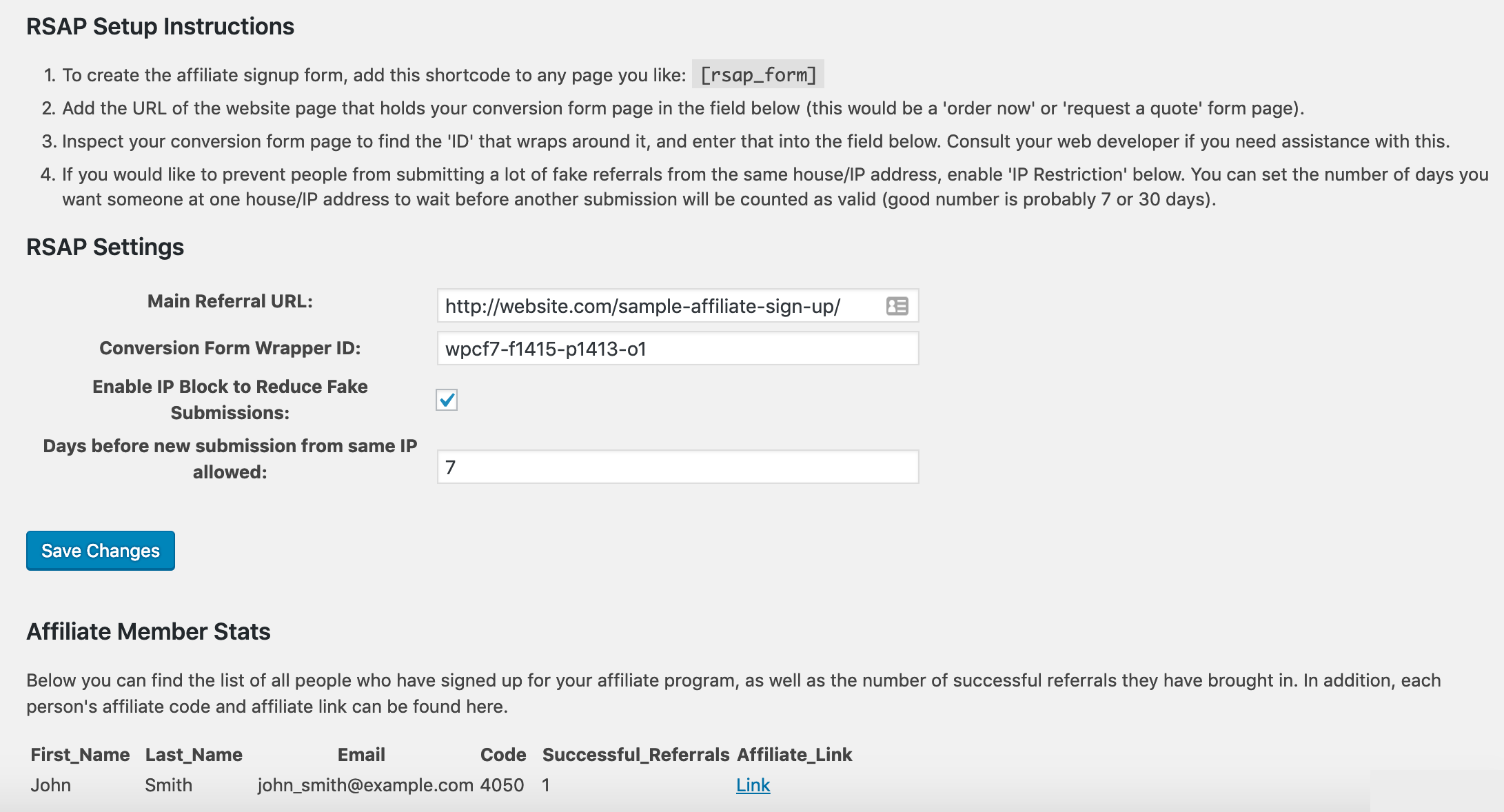Screen dimensions: 1504x812
Task: Click the Code column header
Action: point(503,755)
